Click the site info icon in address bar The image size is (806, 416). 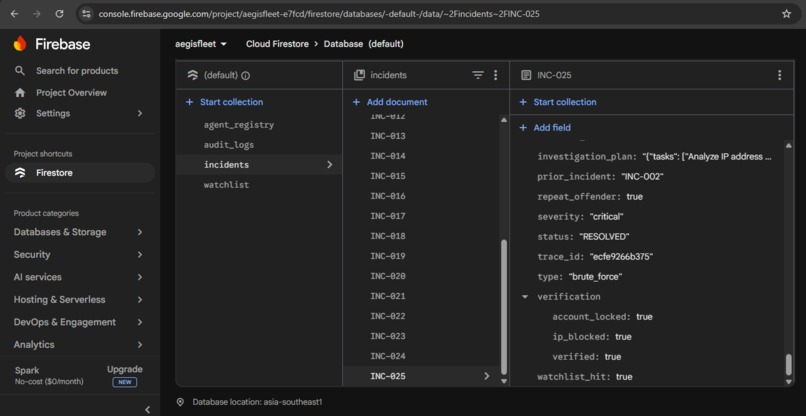click(x=86, y=14)
